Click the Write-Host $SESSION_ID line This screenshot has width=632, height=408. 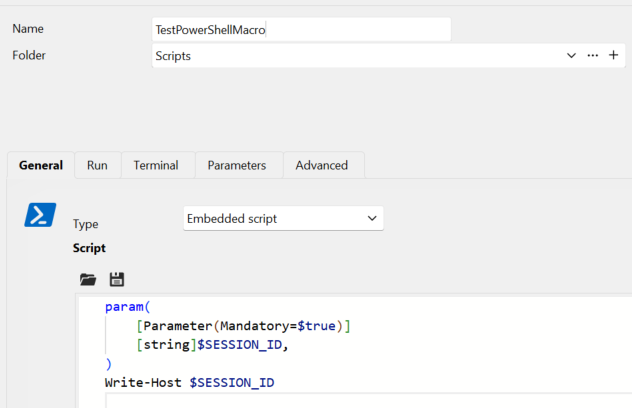point(189,382)
